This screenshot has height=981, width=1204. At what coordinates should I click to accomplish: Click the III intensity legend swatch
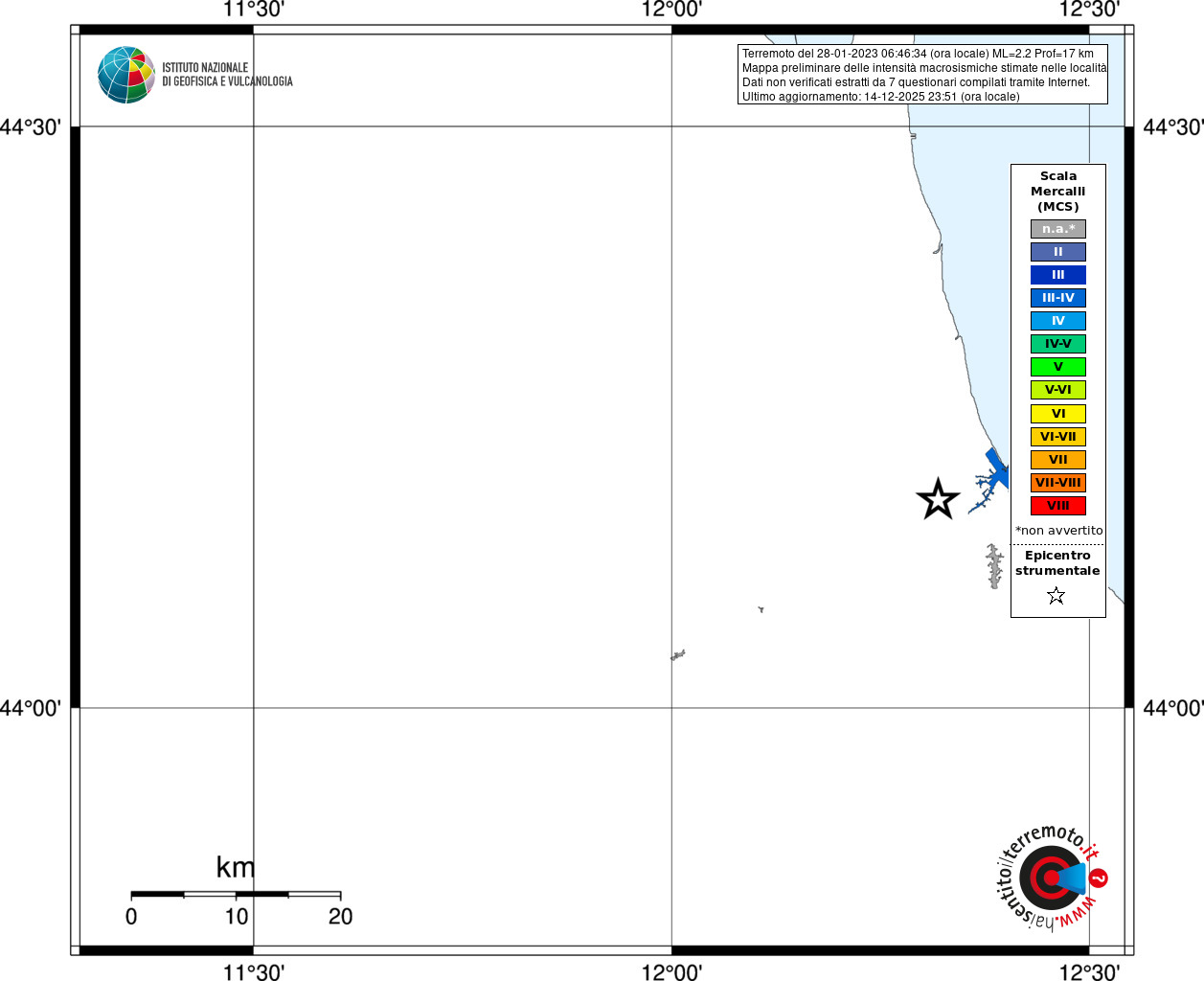pyautogui.click(x=1057, y=275)
